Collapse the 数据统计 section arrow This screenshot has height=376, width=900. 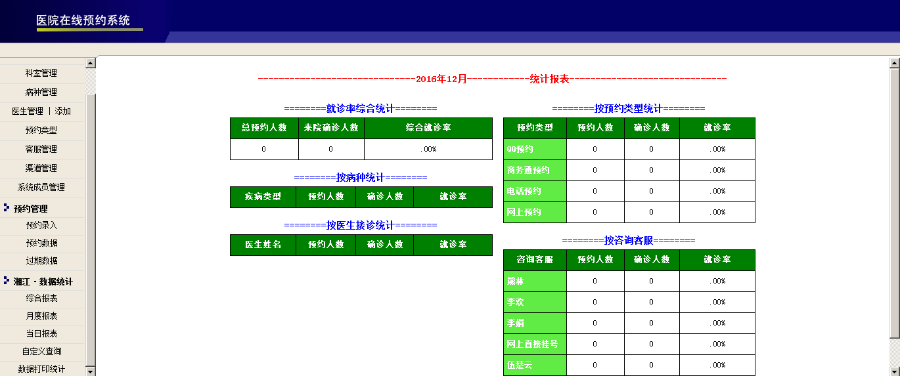tap(6, 280)
